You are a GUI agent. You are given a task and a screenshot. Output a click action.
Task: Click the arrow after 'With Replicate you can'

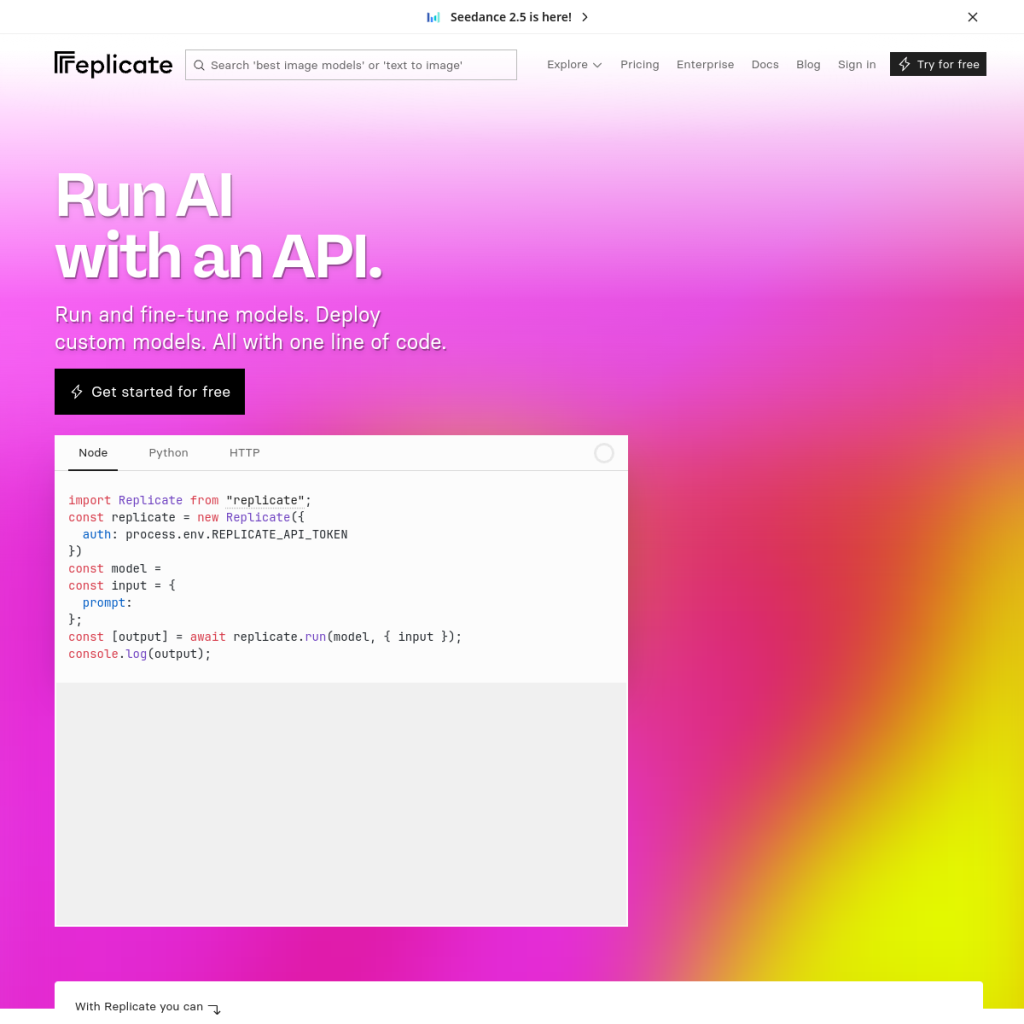[214, 1009]
